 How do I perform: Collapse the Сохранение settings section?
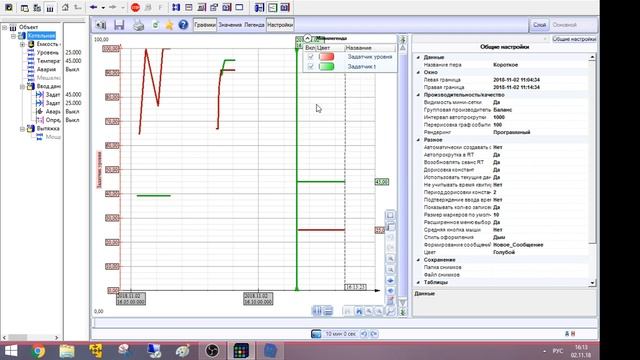pyautogui.click(x=418, y=260)
